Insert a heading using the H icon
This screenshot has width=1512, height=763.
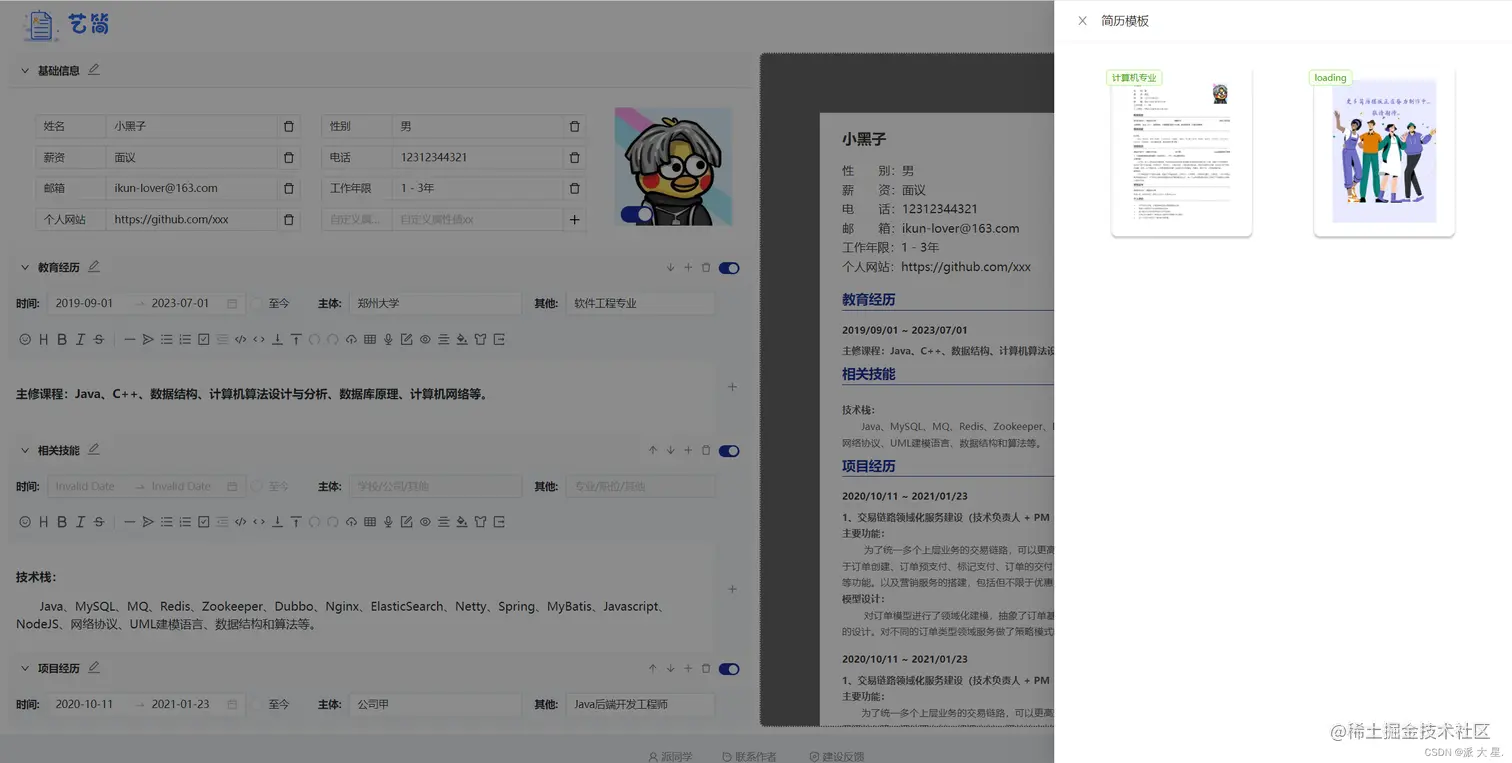tap(45, 338)
